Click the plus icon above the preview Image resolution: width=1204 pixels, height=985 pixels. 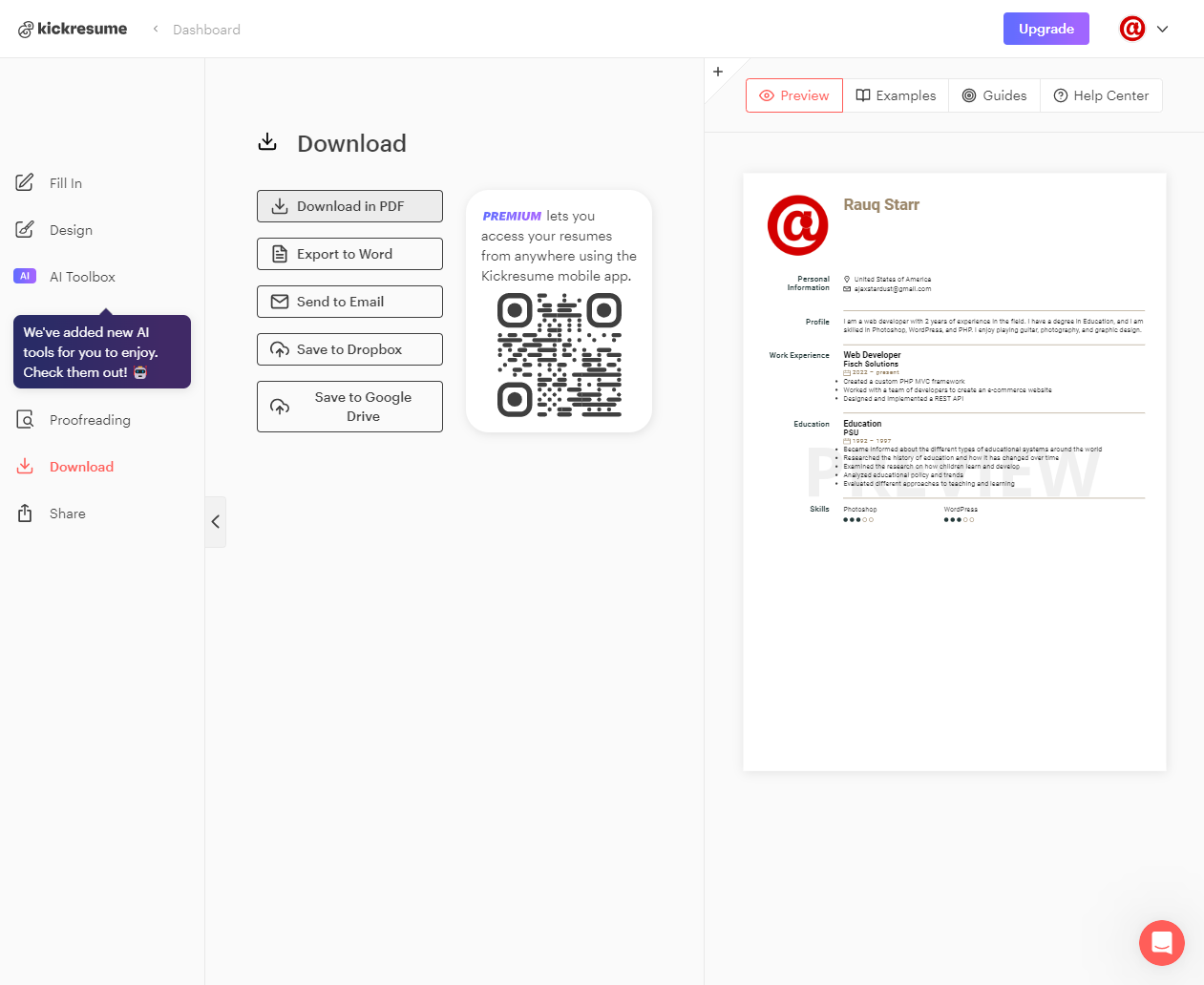coord(718,72)
